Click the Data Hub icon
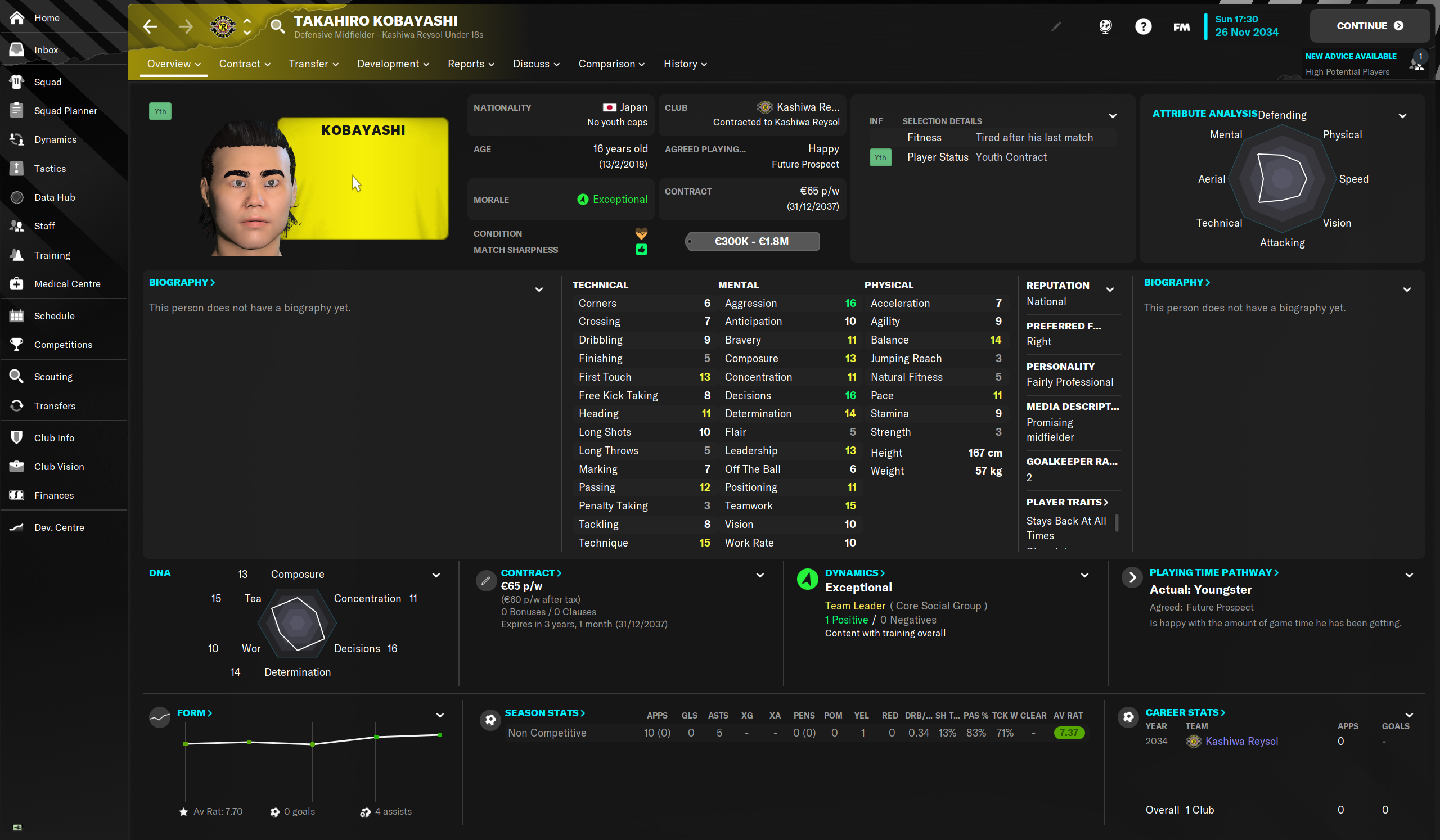 coord(17,197)
